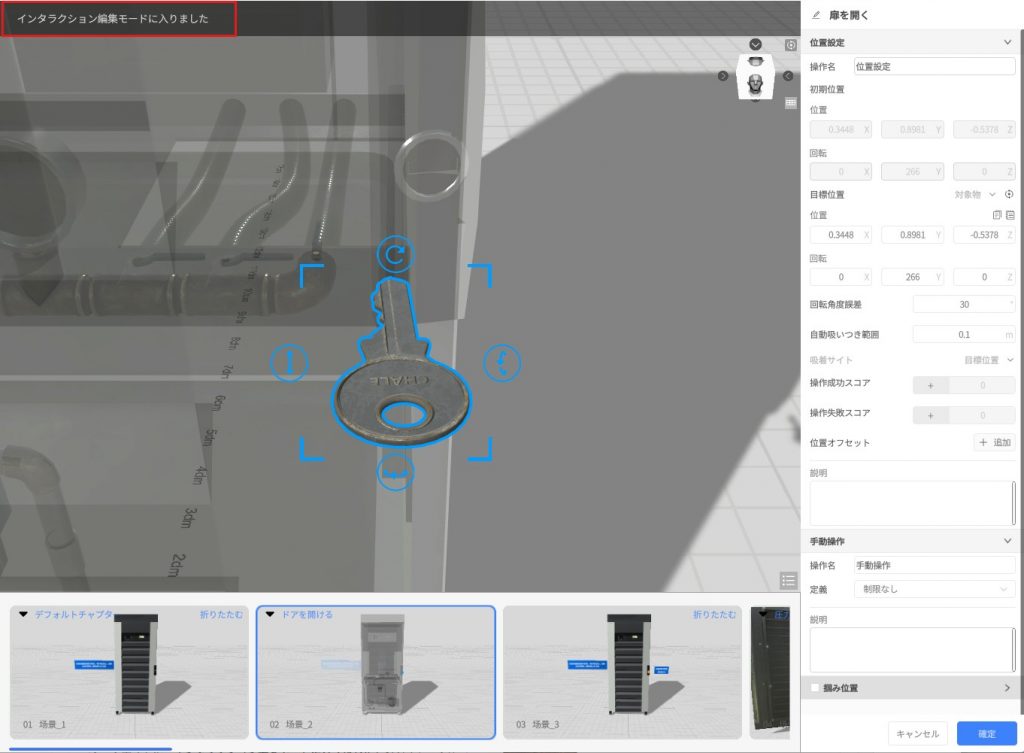Click the copy position icon above target fields

tap(996, 215)
